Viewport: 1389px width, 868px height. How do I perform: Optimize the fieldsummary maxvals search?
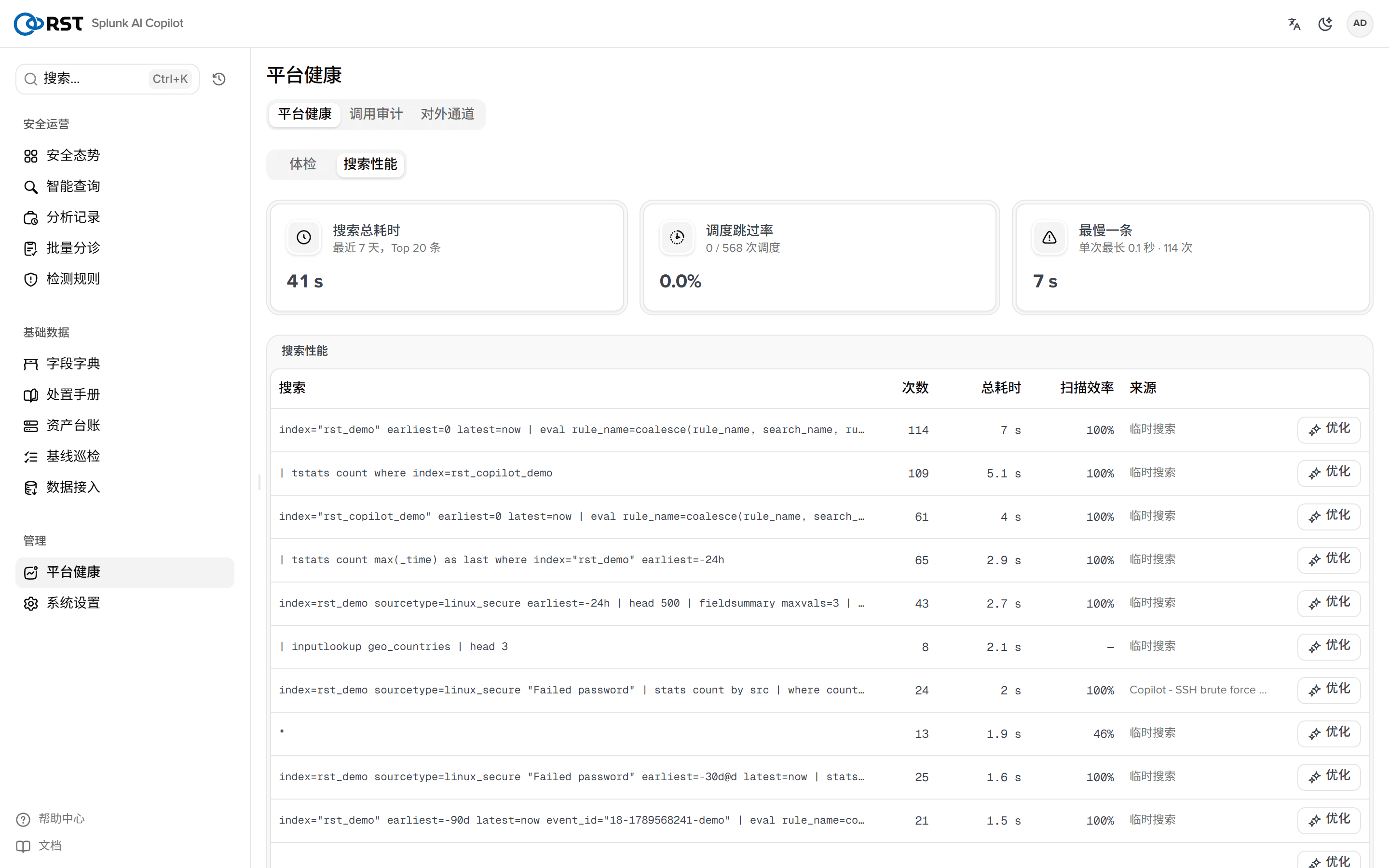(1329, 603)
